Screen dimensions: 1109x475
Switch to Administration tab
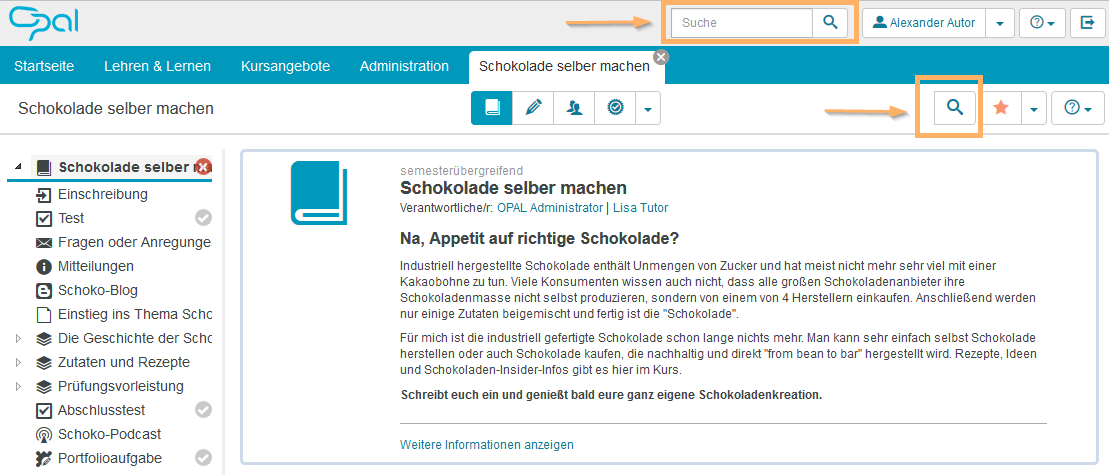pyautogui.click(x=405, y=66)
